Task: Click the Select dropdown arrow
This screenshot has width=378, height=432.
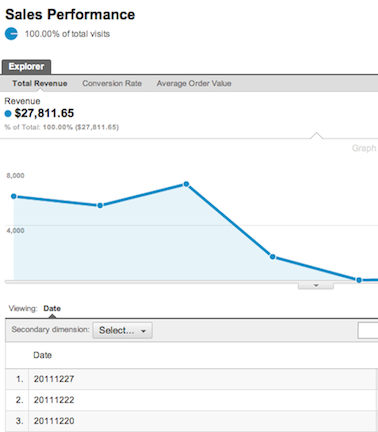Action: (144, 331)
